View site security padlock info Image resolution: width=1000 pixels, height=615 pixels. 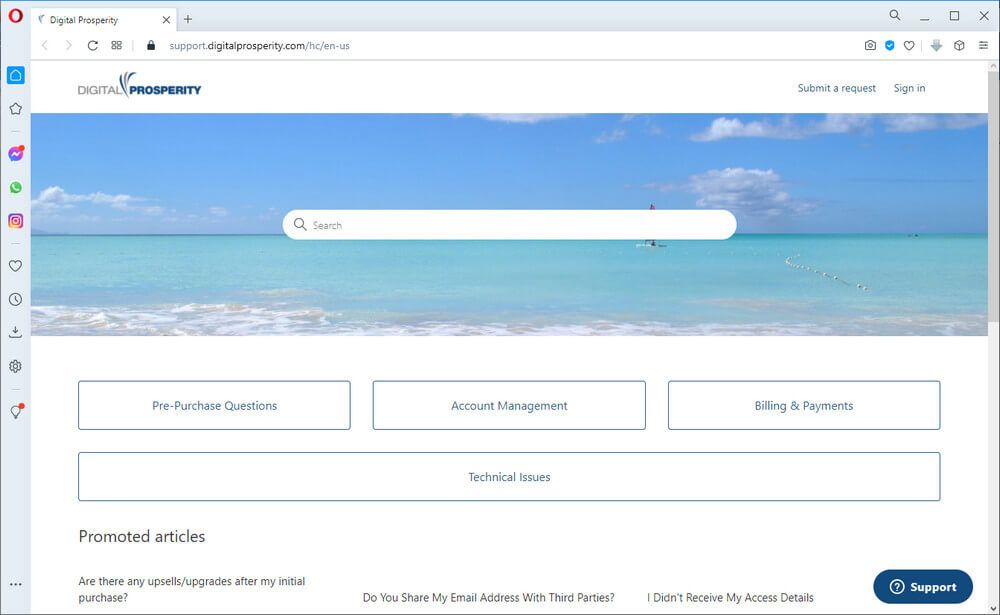point(151,45)
